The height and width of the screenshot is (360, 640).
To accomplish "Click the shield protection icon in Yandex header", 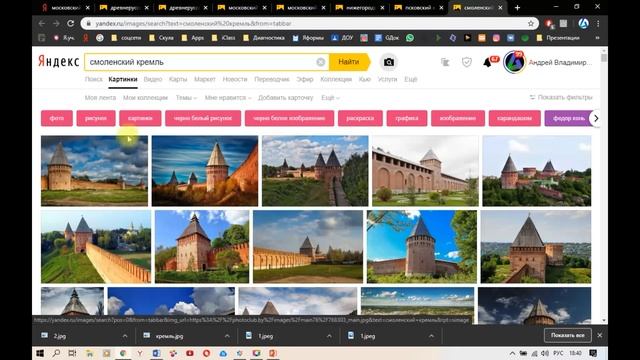I will [467, 62].
